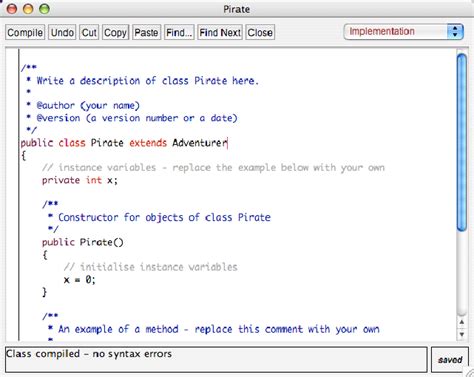Click the window resize grip corner

[x=469, y=373]
